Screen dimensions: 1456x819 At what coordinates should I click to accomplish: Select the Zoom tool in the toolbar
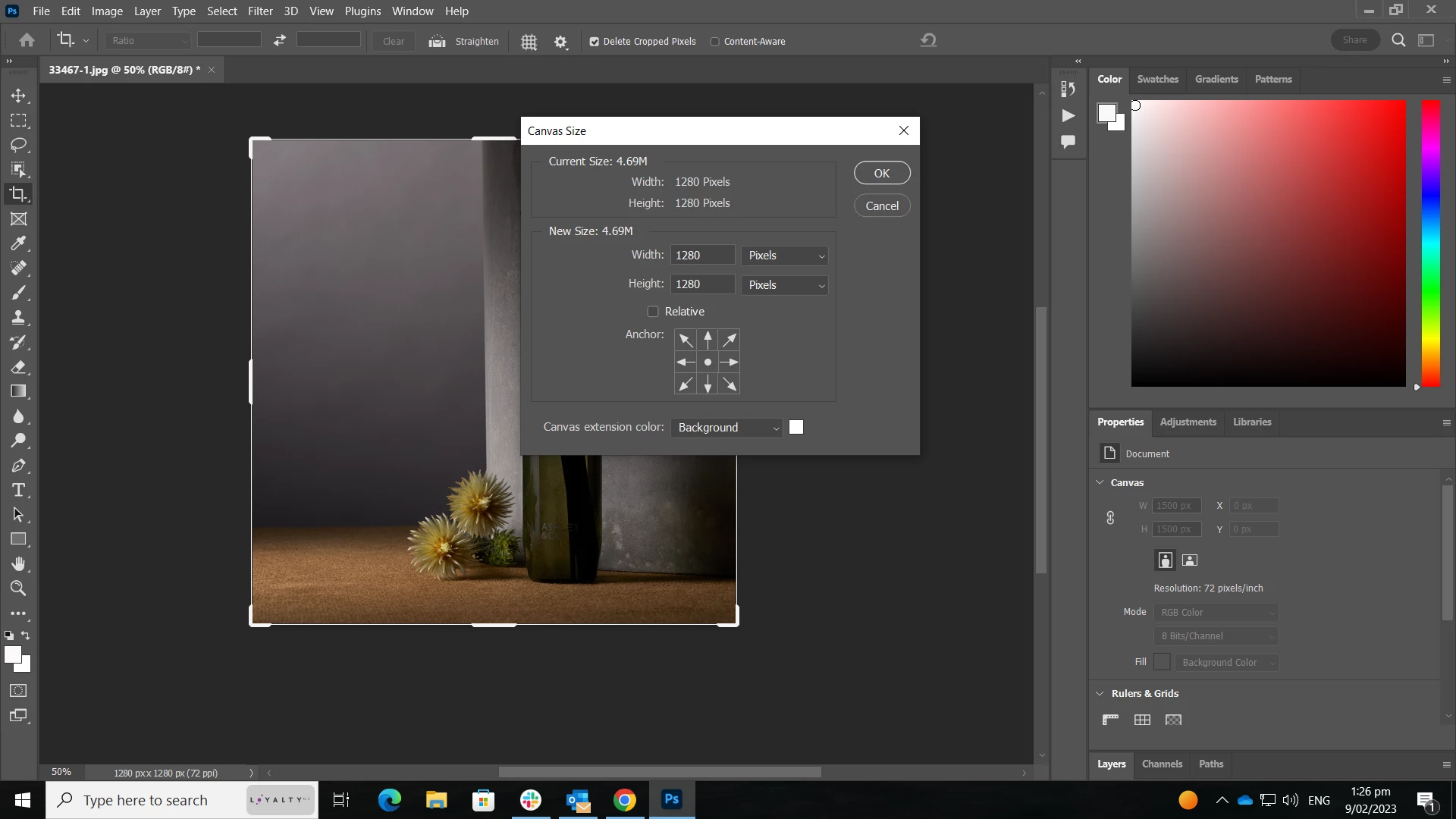(x=18, y=588)
